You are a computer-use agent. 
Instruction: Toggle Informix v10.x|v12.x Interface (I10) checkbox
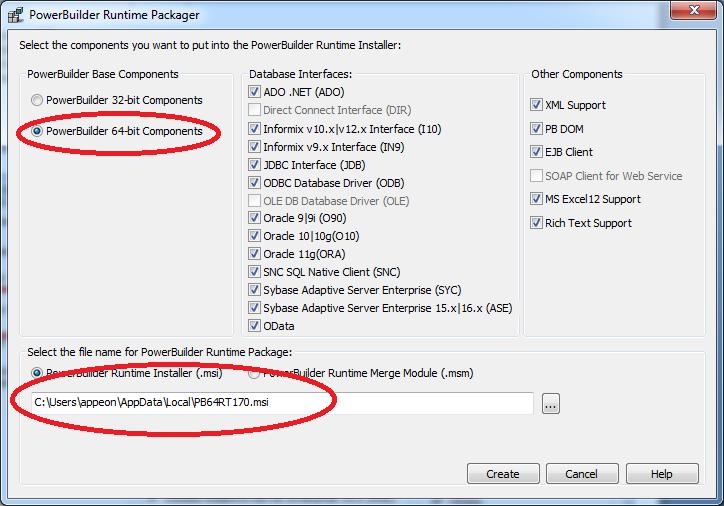pyautogui.click(x=255, y=129)
